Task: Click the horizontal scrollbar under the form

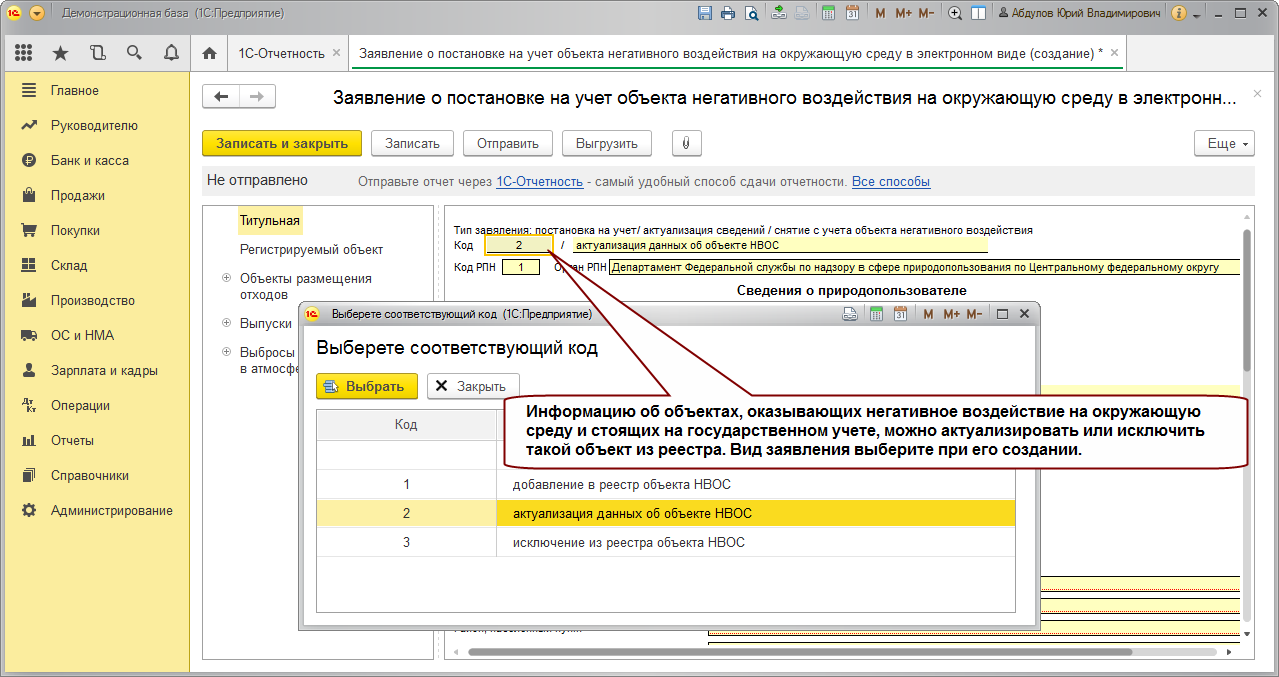Action: (850, 652)
